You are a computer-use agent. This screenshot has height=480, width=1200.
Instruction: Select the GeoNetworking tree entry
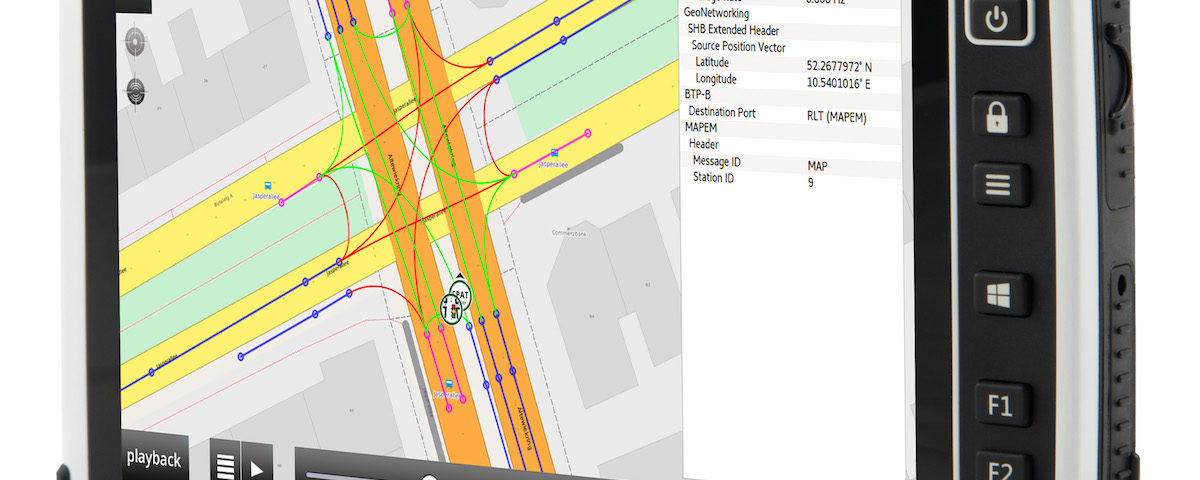(716, 13)
